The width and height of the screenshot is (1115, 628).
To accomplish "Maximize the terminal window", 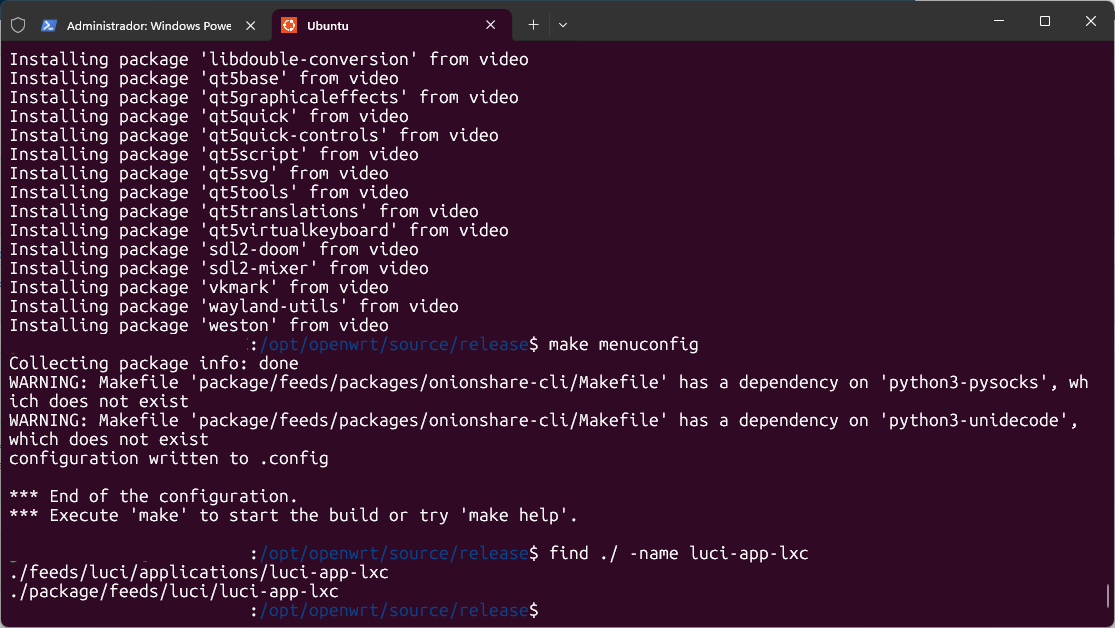I will [x=1044, y=21].
